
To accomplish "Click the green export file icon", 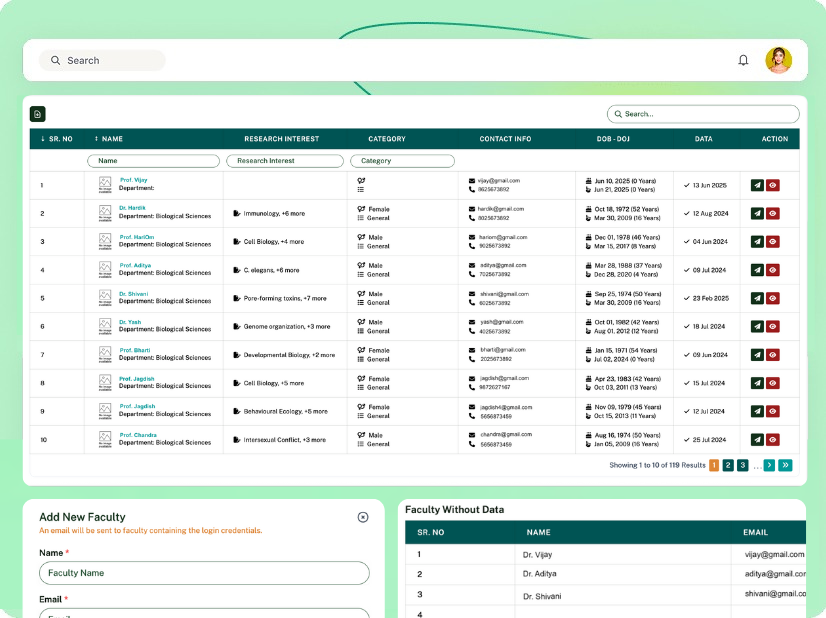I will point(38,114).
